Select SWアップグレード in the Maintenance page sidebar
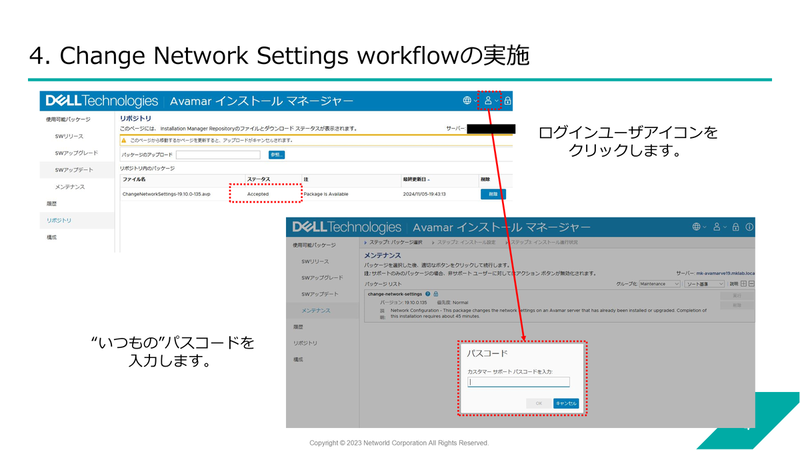800x450 pixels. [x=322, y=278]
